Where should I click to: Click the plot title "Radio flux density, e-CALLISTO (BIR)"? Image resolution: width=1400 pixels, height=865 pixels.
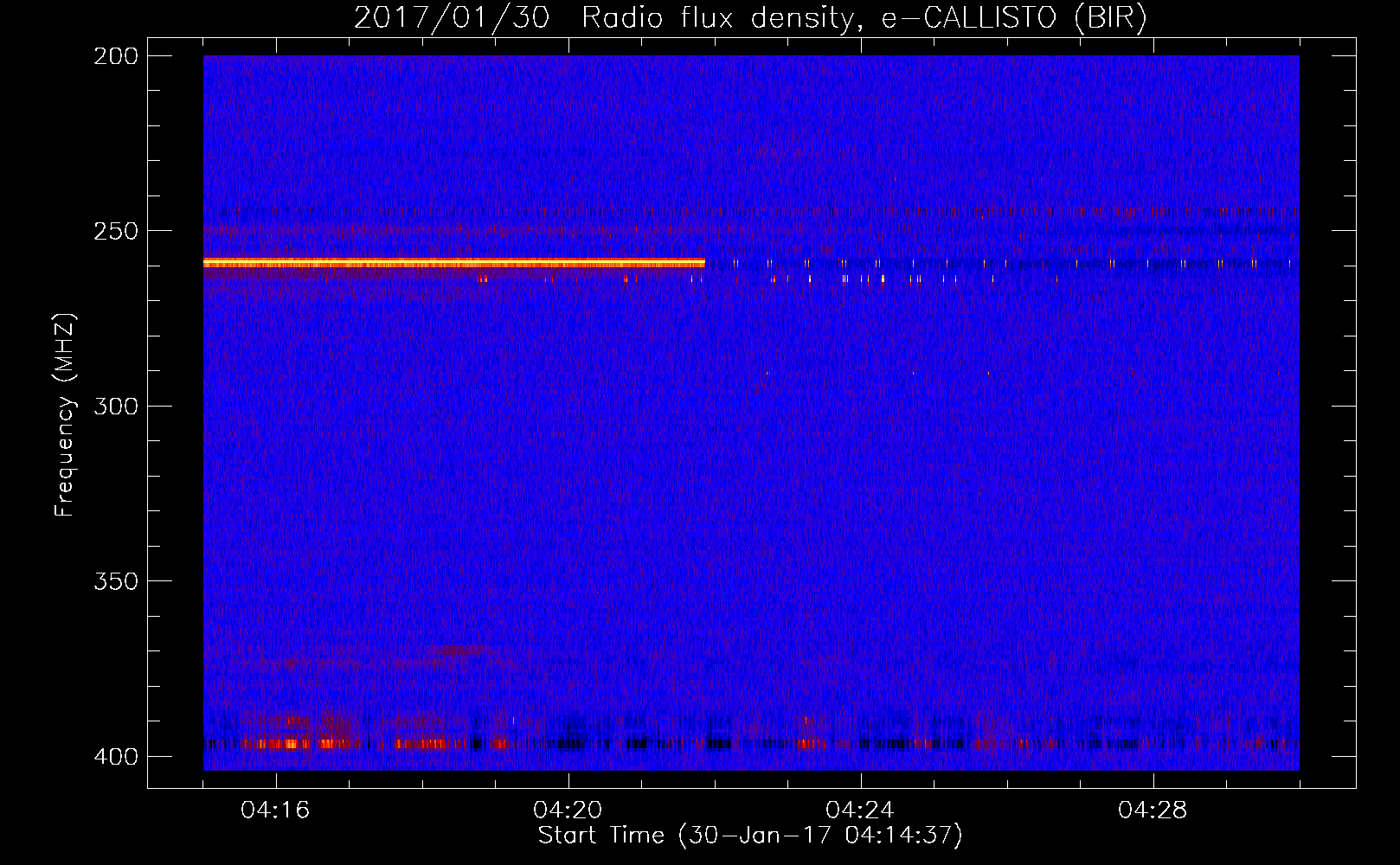coord(864,18)
